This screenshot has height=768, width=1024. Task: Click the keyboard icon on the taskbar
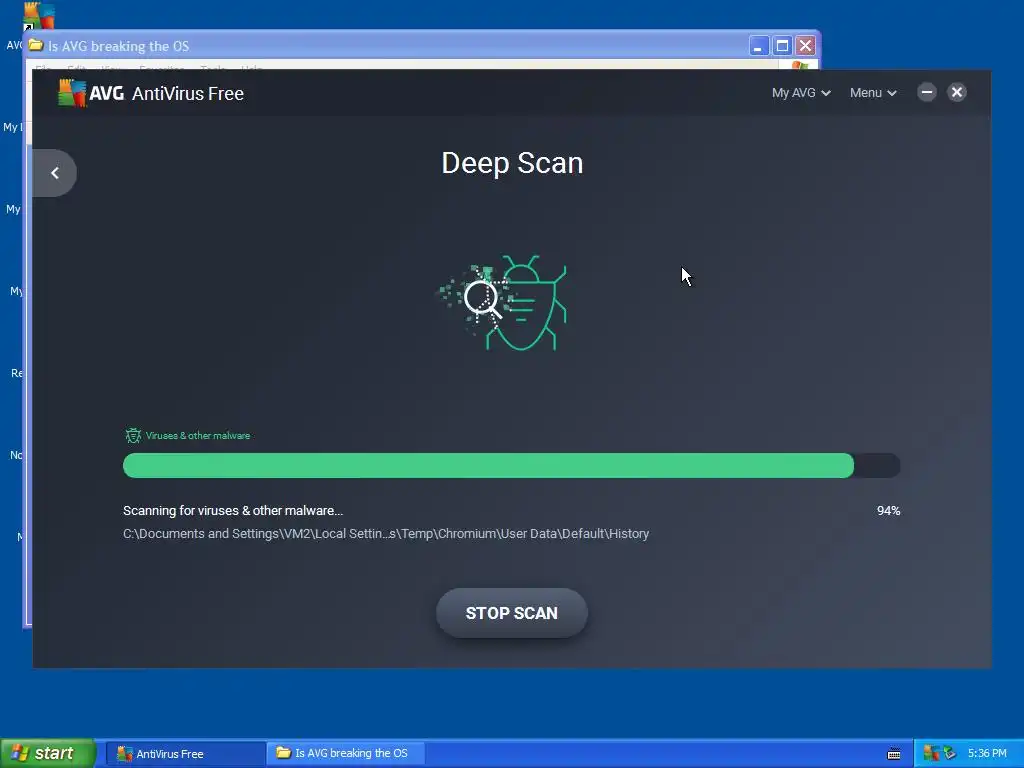tap(894, 754)
